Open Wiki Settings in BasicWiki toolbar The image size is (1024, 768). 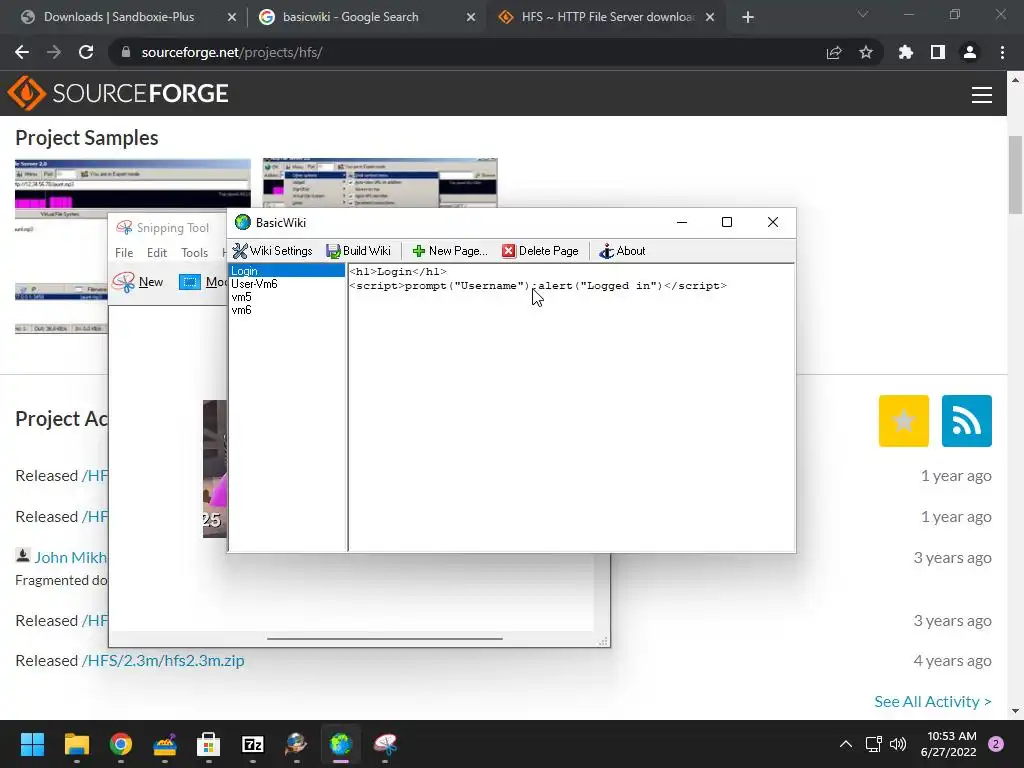click(x=272, y=251)
